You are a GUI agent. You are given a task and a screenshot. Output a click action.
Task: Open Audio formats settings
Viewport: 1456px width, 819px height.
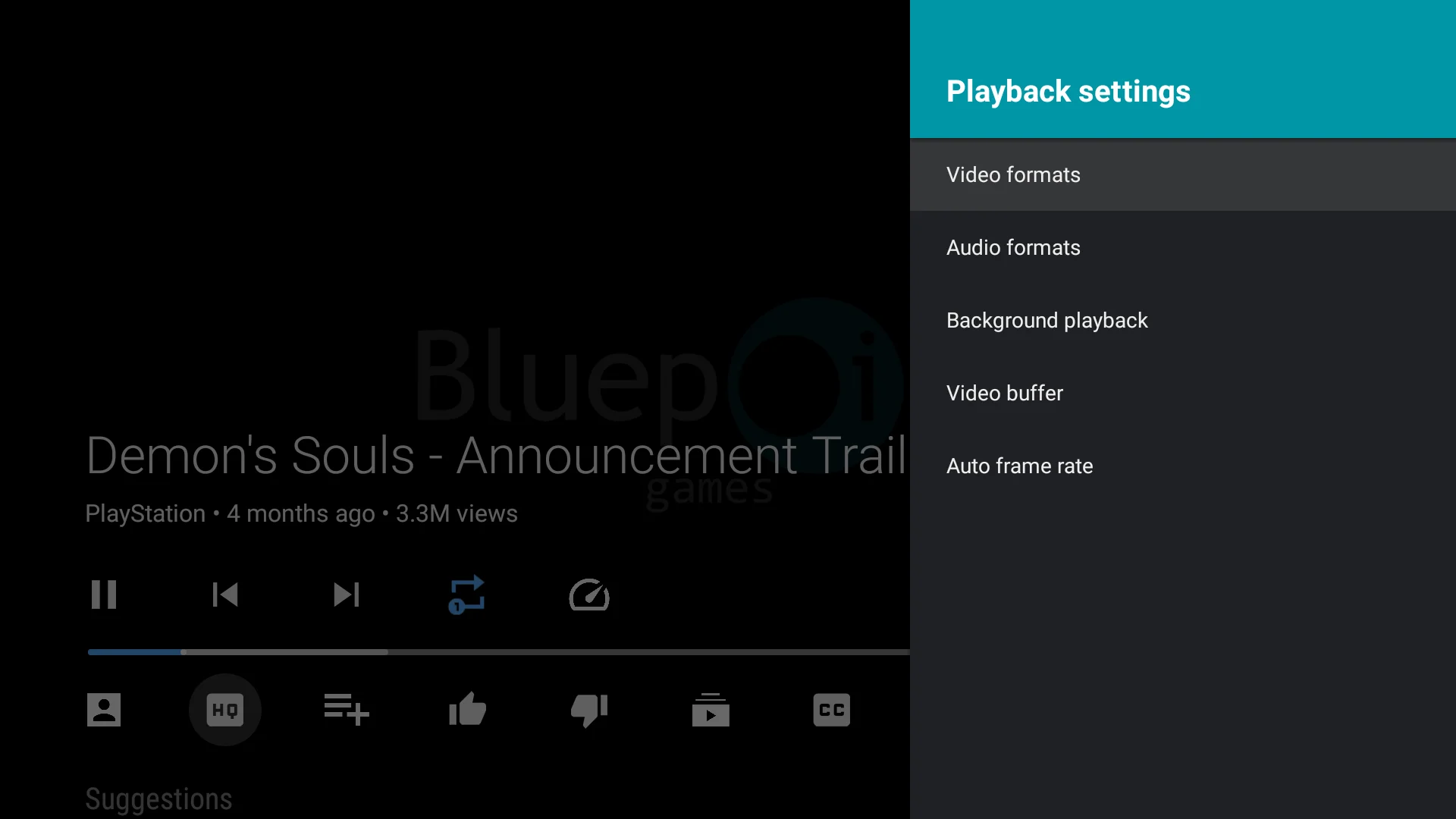[1183, 247]
